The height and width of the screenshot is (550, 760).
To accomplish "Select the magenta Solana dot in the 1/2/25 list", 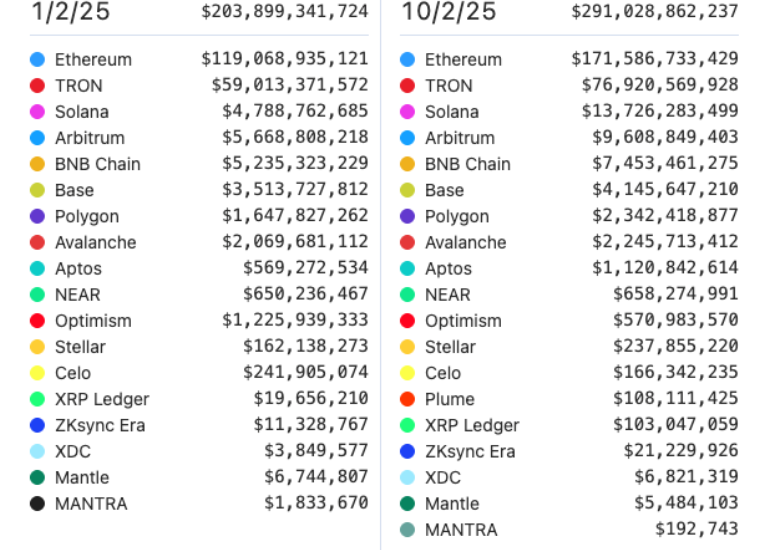I will pos(38,112).
